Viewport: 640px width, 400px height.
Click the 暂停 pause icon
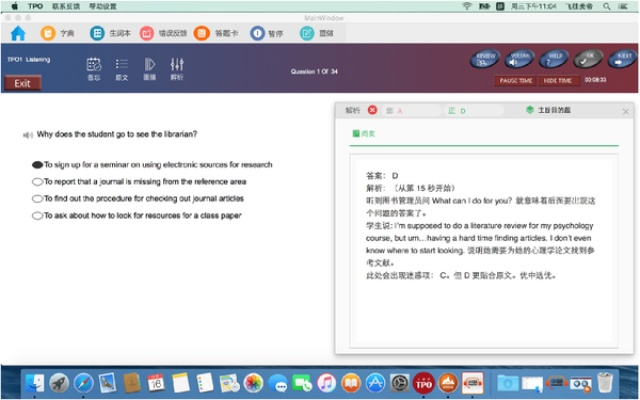point(258,33)
